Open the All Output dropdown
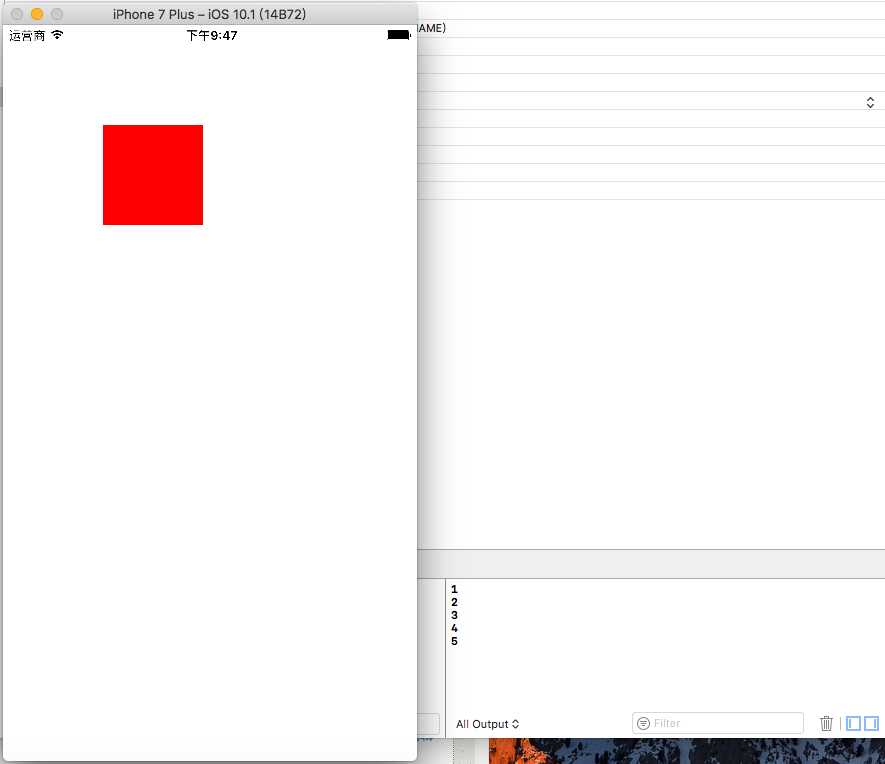This screenshot has width=885, height=764. click(487, 724)
